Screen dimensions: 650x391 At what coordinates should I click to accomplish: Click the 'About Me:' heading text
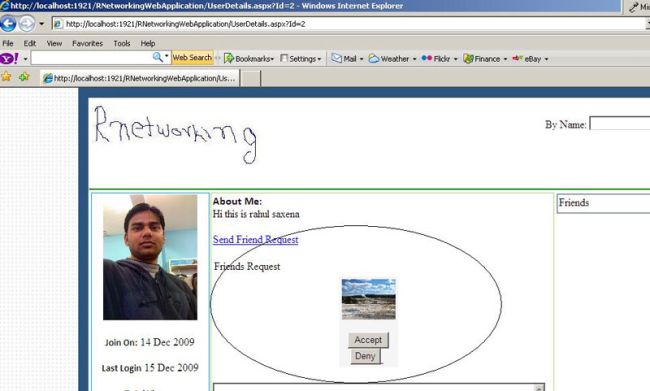(x=238, y=202)
